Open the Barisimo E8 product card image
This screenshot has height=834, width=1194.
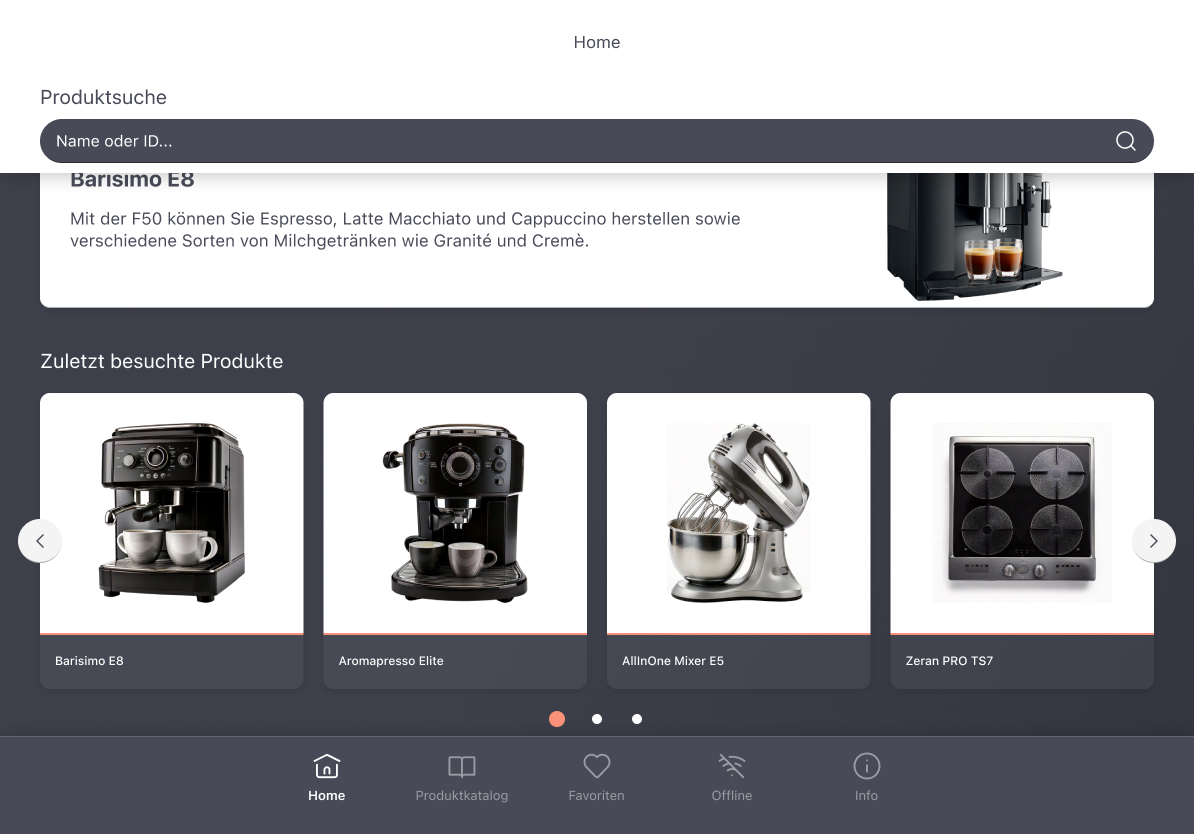point(171,513)
